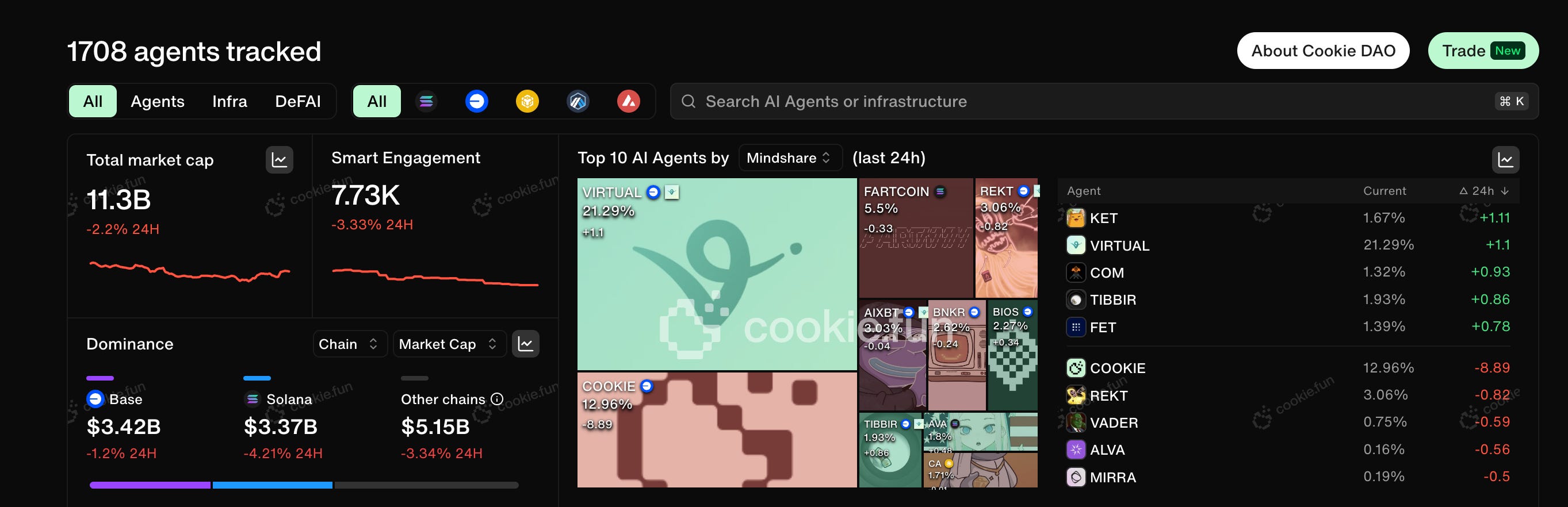Viewport: 1568px width, 507px height.
Task: Click the search magnifier icon
Action: click(x=688, y=101)
